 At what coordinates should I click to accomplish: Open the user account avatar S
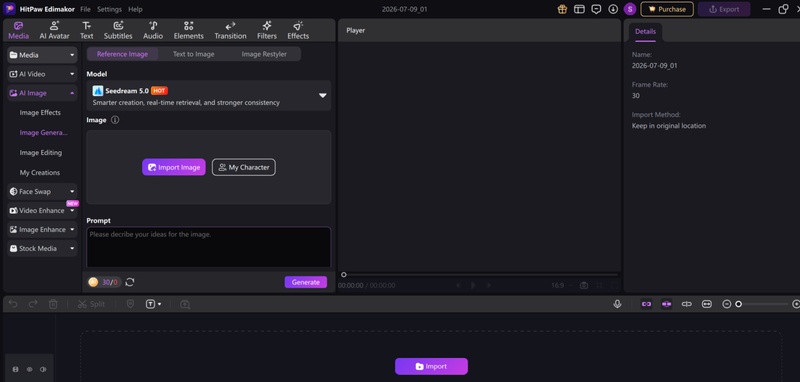coord(630,9)
